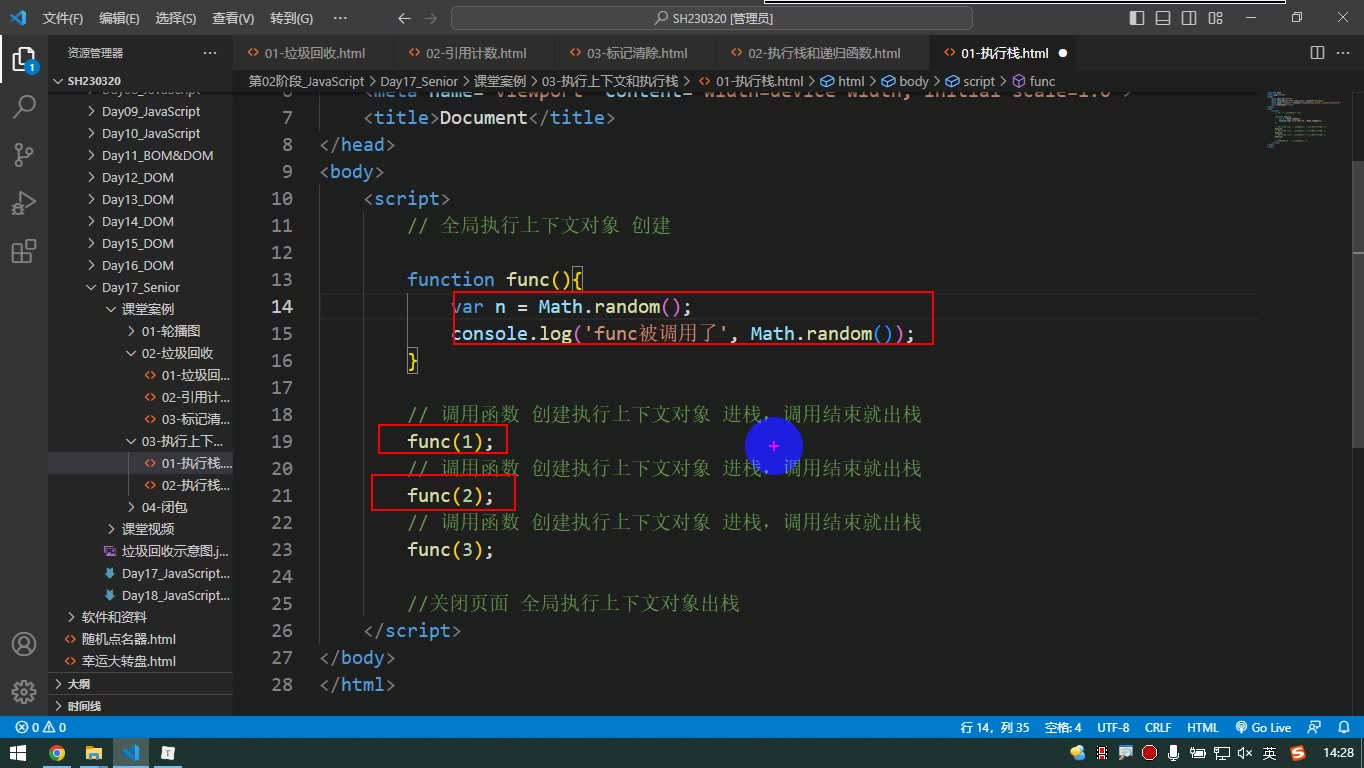
Task: Open the Source Control view
Action: tap(24, 155)
